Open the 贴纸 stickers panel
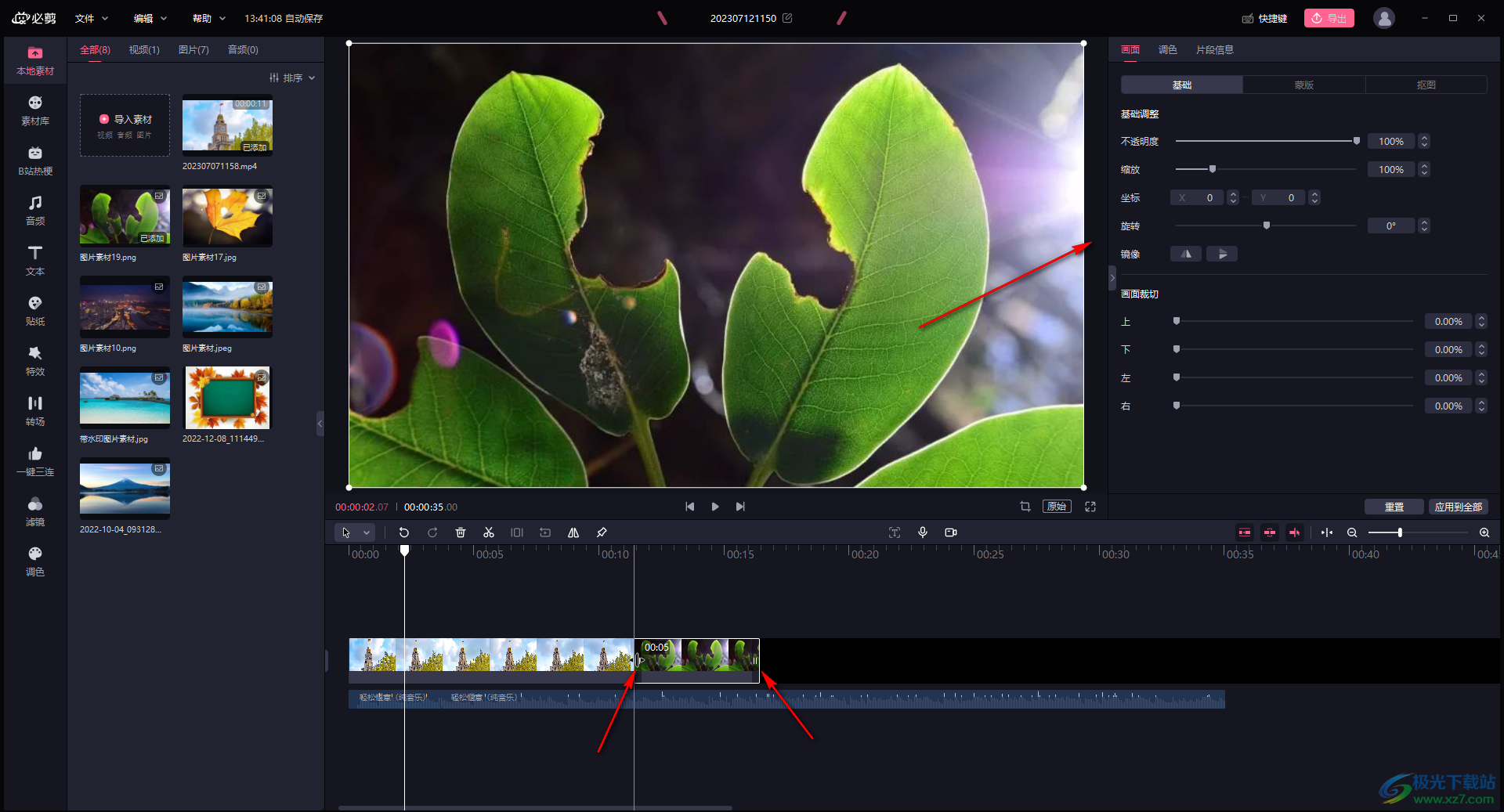This screenshot has height=812, width=1504. 35,312
